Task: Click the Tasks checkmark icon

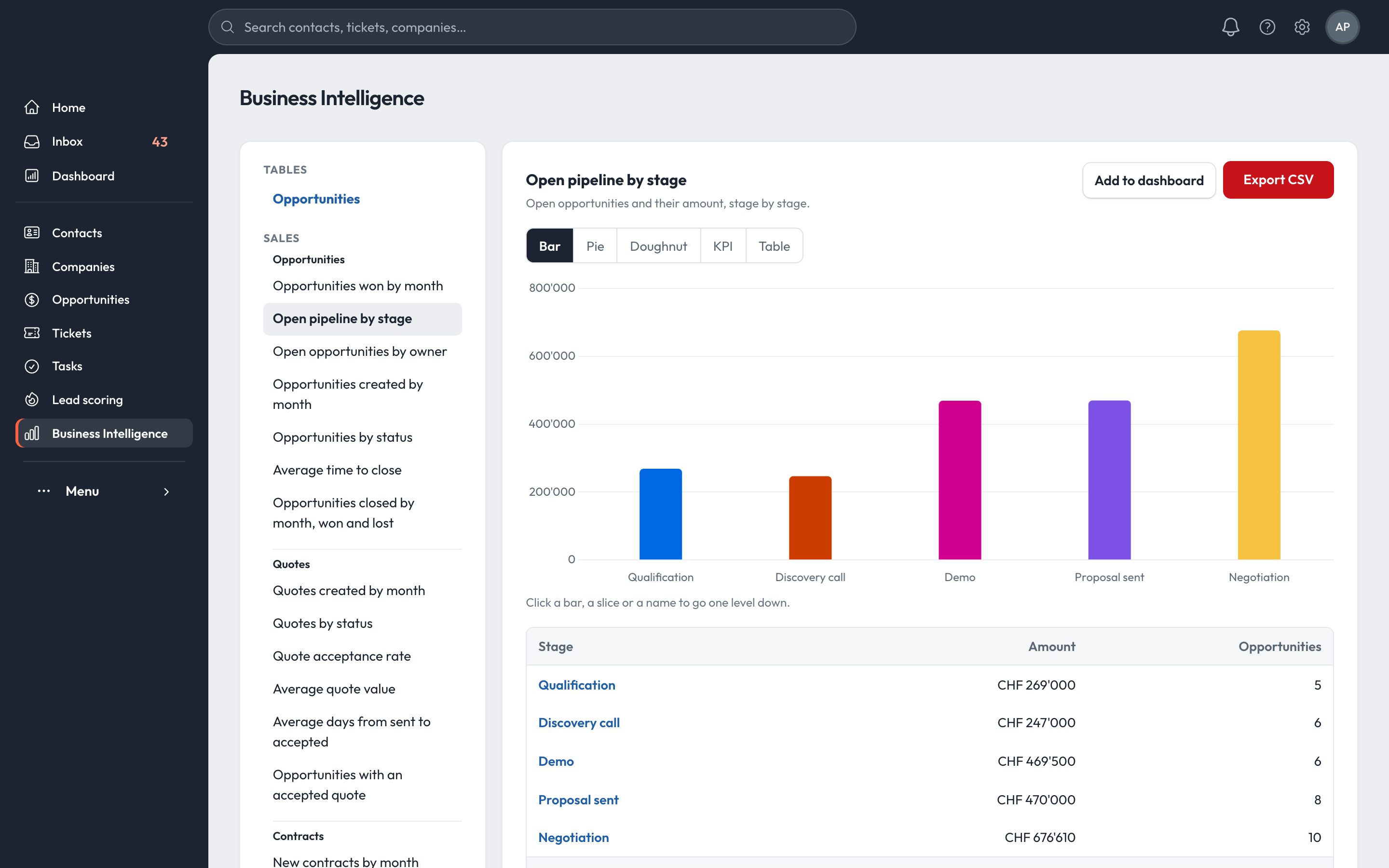Action: [32, 366]
